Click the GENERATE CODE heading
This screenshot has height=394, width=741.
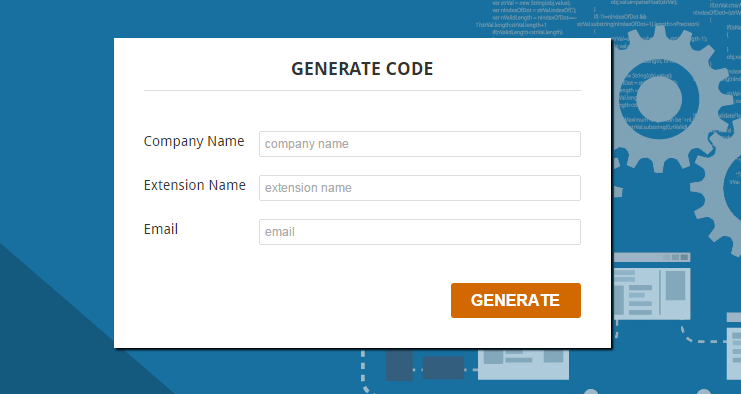[362, 69]
